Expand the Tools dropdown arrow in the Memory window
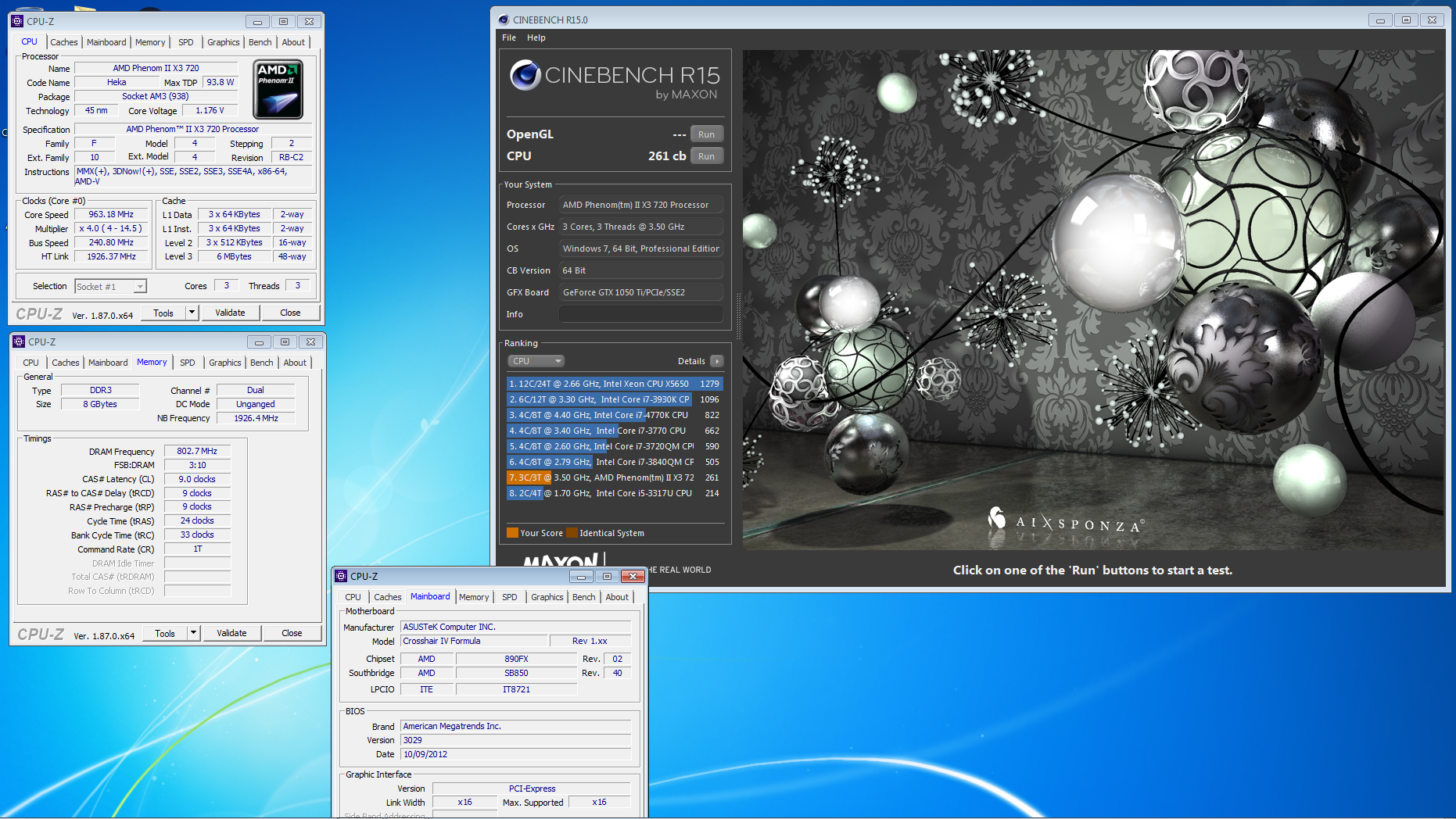 click(193, 633)
